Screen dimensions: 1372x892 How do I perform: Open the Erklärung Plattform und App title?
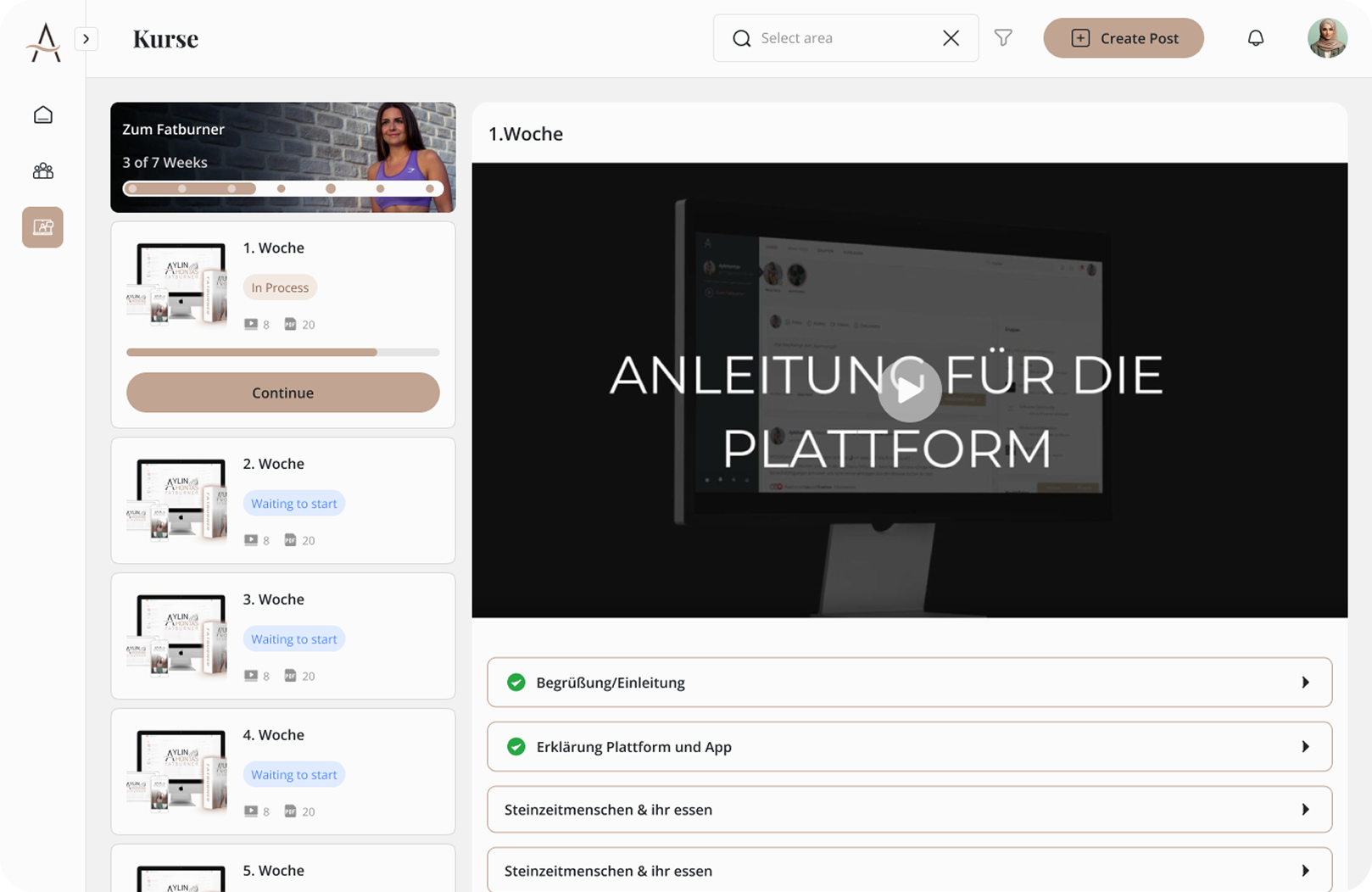pos(634,747)
